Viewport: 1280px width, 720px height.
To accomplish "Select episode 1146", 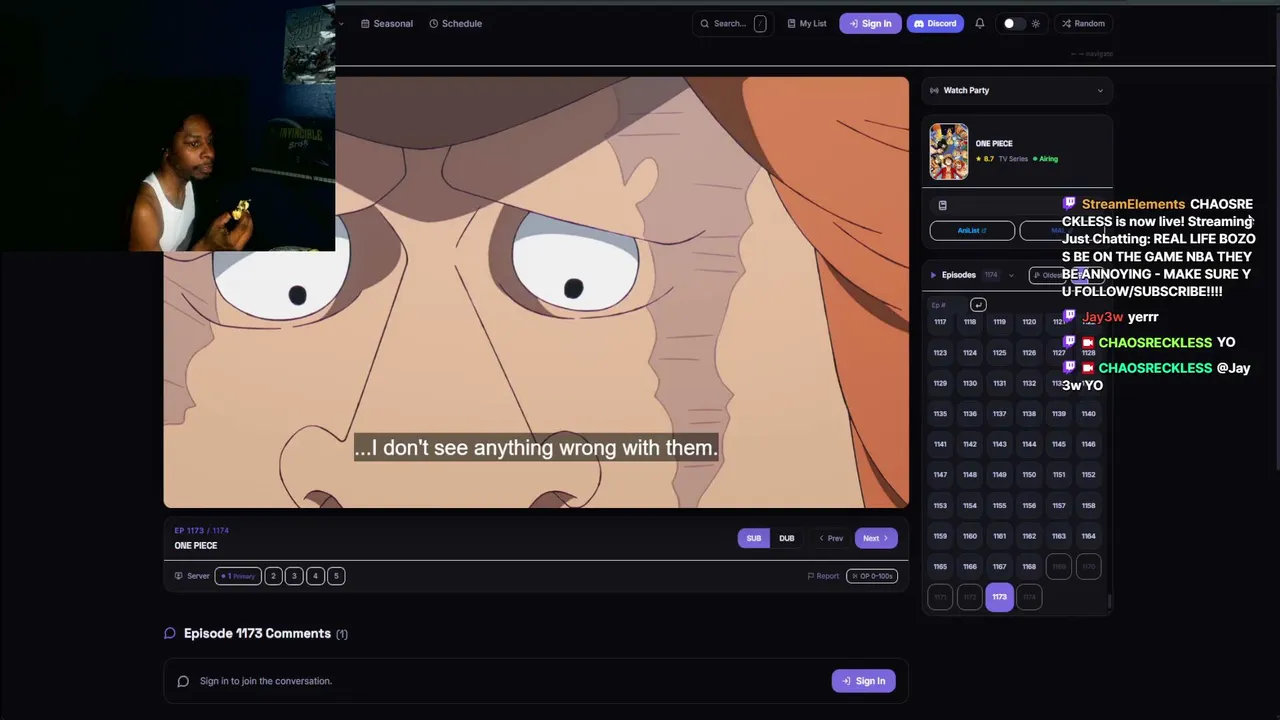I will [x=1088, y=444].
